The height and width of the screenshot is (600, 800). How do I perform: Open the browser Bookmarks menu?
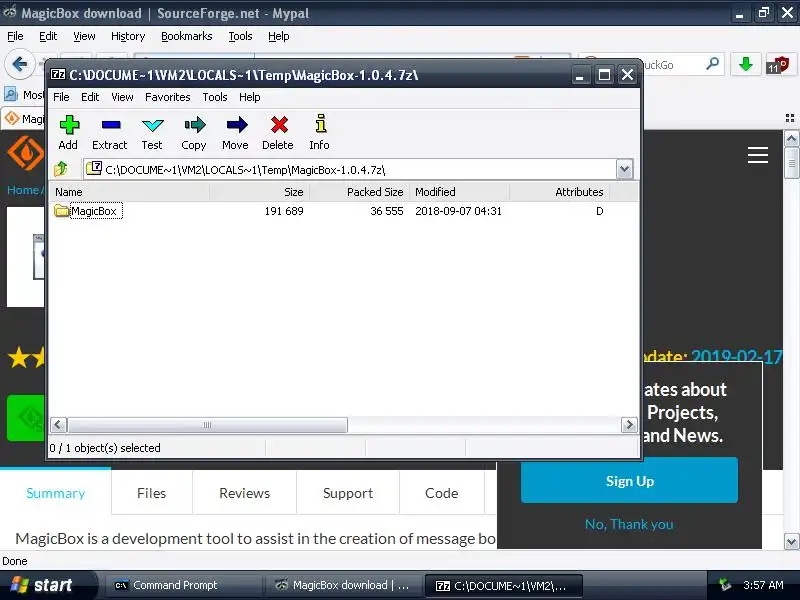[x=186, y=36]
